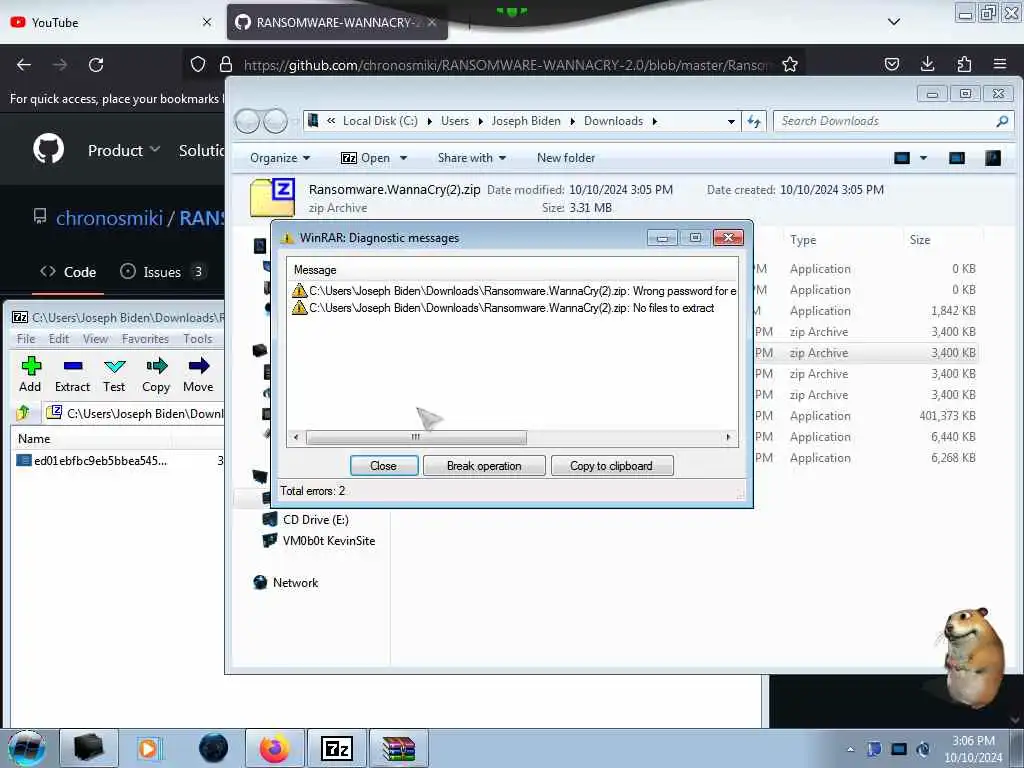The width and height of the screenshot is (1024, 768).
Task: Open 7-Zip File menu
Action: [26, 338]
